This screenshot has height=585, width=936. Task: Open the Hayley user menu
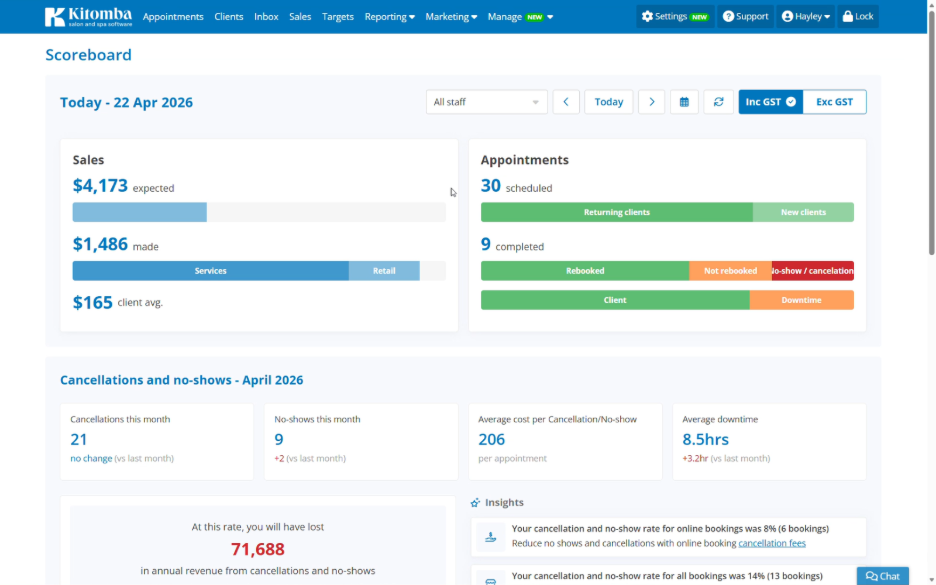[x=805, y=17]
